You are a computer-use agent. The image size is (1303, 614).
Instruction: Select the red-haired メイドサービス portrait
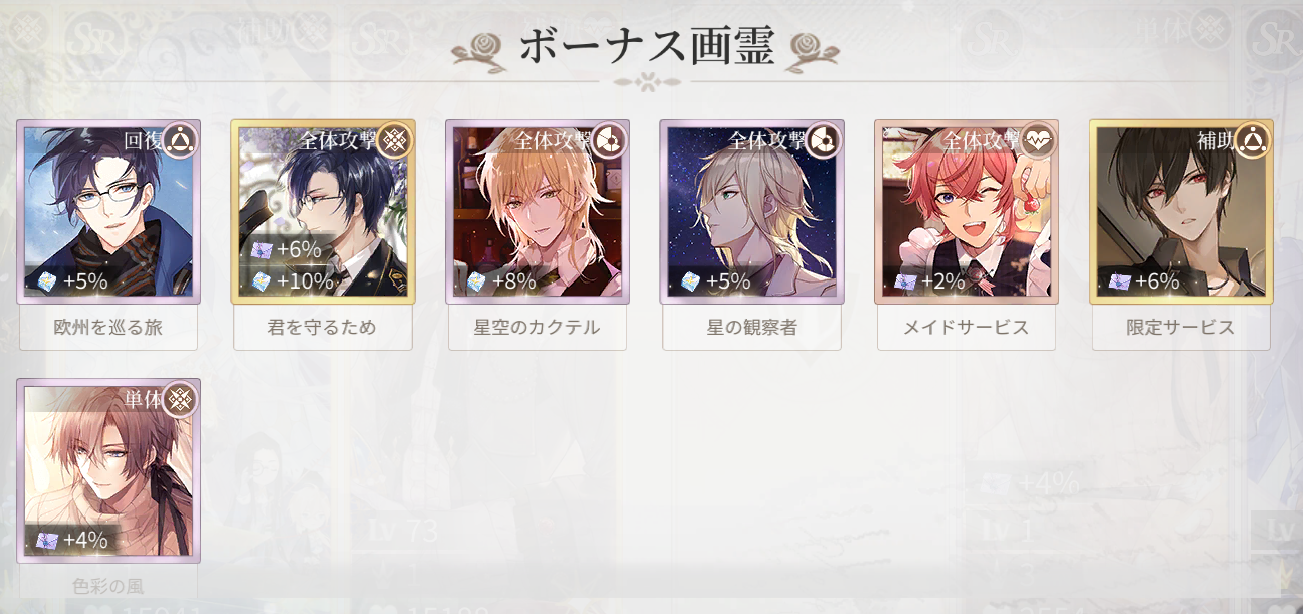tap(966, 212)
